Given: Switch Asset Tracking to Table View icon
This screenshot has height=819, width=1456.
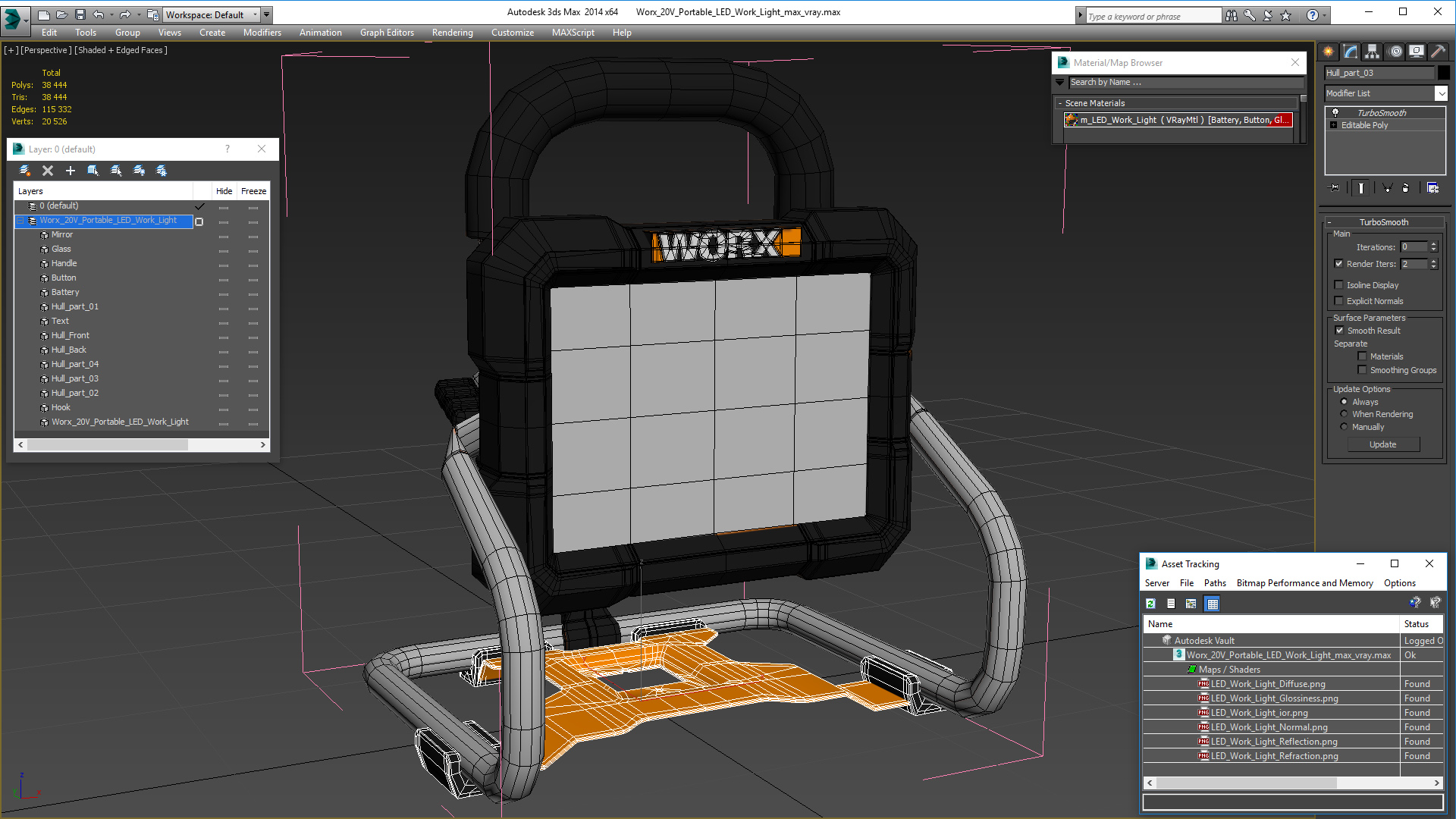Looking at the screenshot, I should click(x=1212, y=604).
